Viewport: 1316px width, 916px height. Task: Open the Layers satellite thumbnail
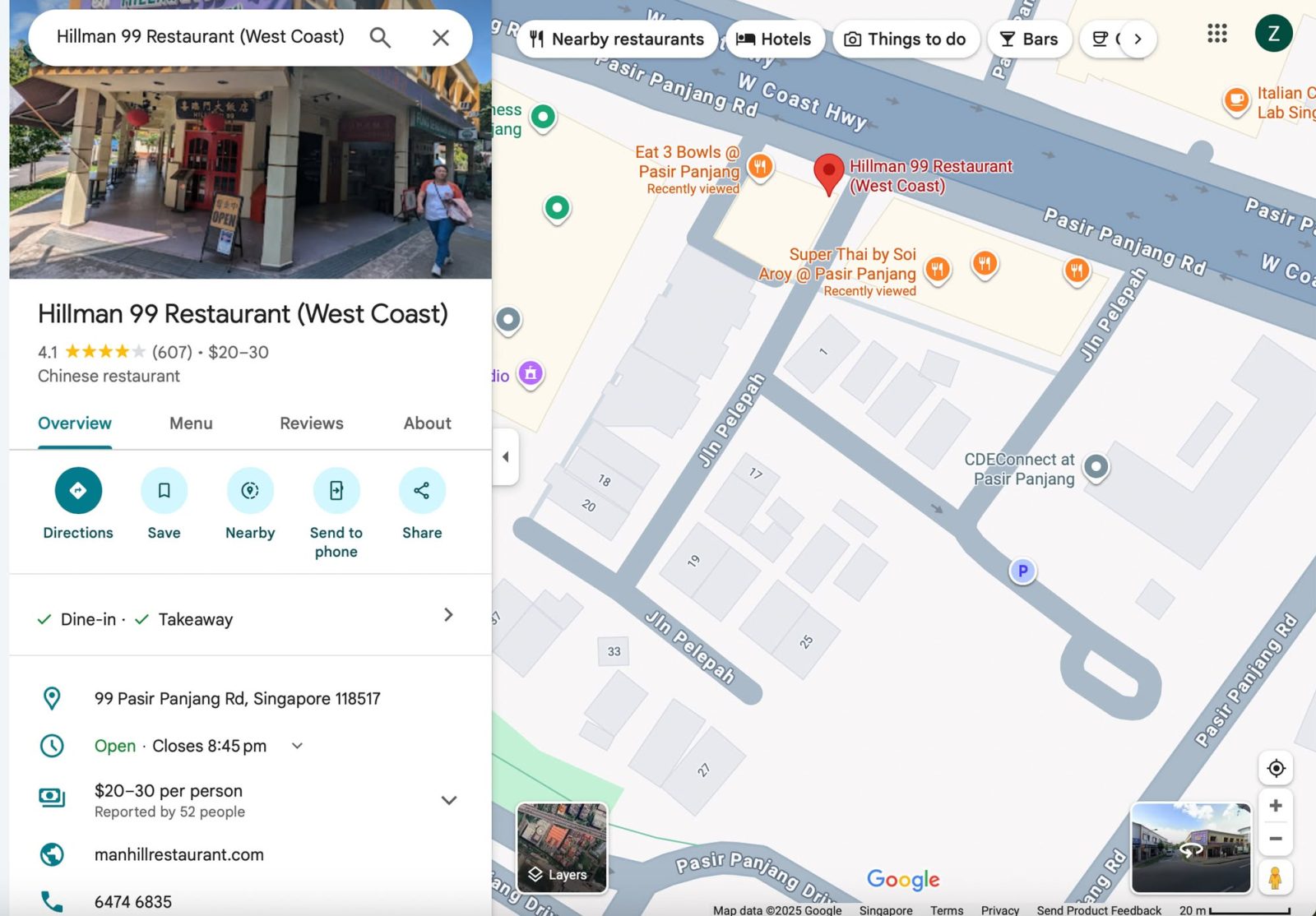point(563,848)
